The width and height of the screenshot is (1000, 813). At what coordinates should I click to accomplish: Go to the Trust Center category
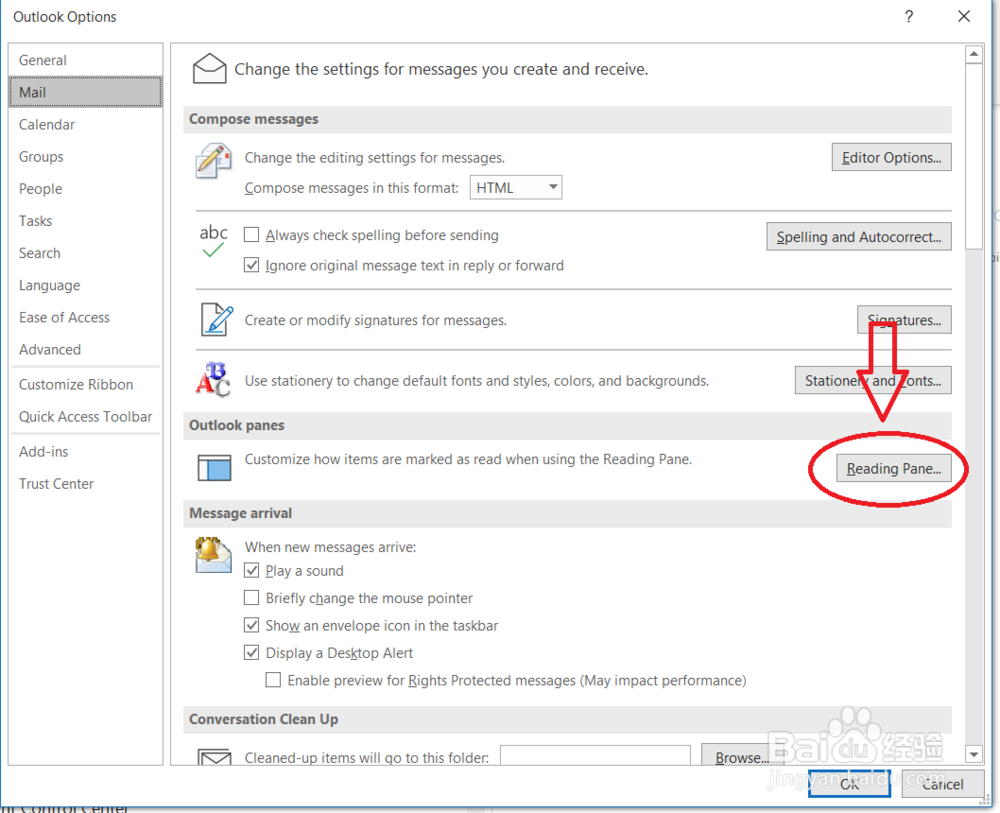(x=85, y=483)
